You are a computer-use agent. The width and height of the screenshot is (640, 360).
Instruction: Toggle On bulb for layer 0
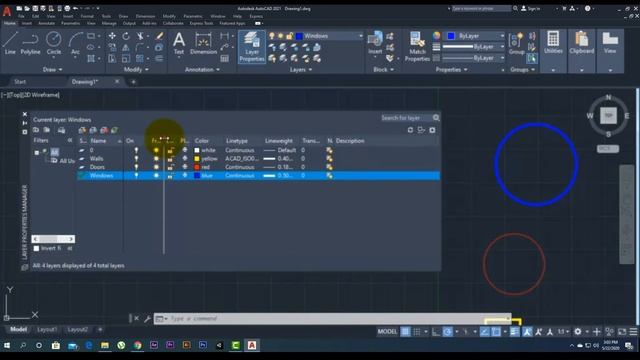tap(136, 150)
